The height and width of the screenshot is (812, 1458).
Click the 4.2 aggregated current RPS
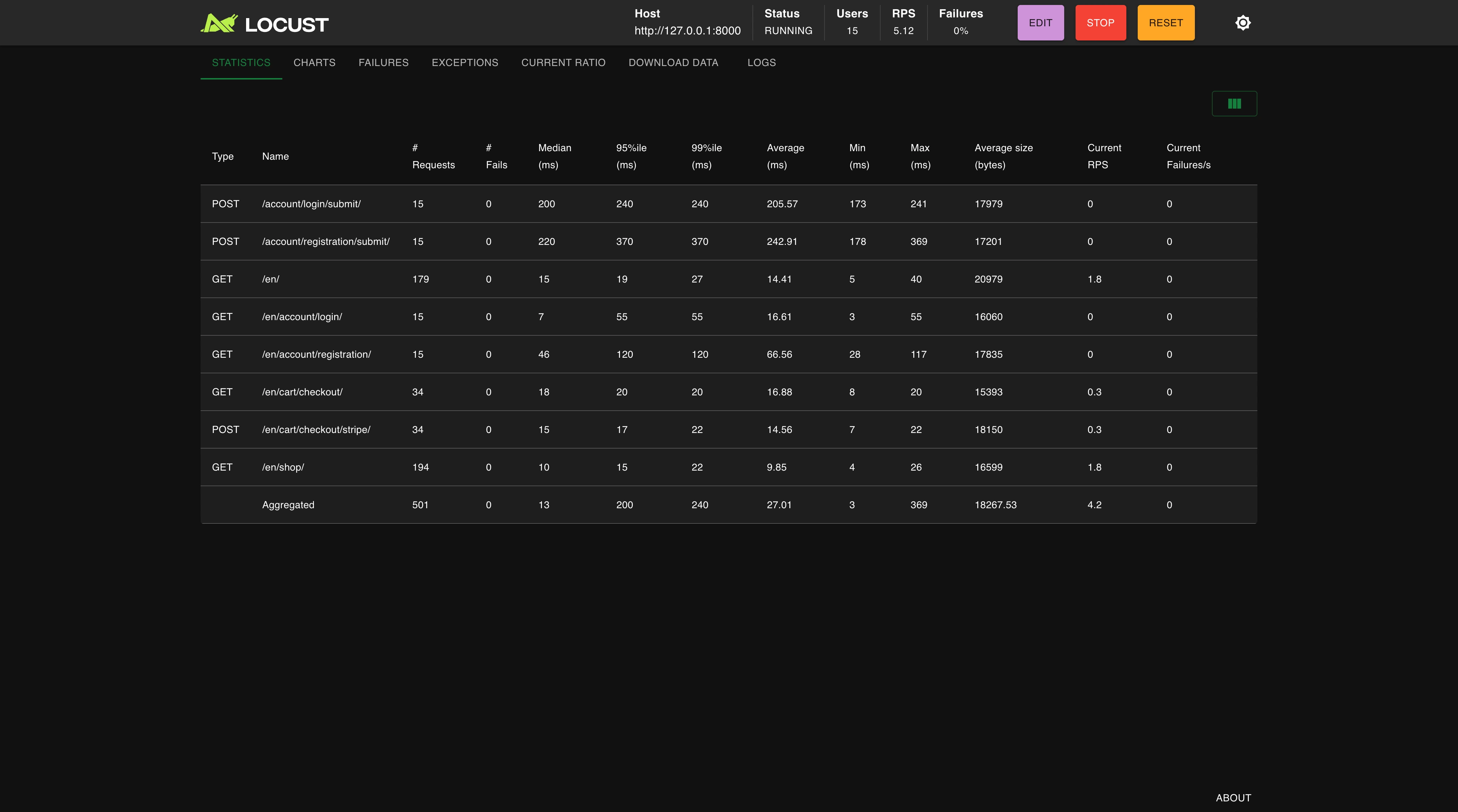1094,505
